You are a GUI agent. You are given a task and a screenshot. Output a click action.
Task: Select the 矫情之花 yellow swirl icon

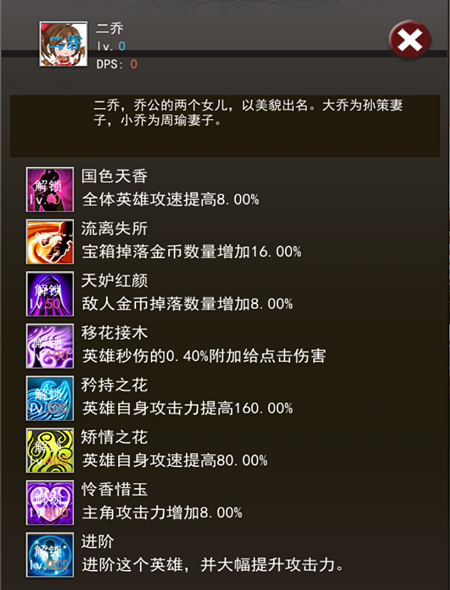point(50,450)
